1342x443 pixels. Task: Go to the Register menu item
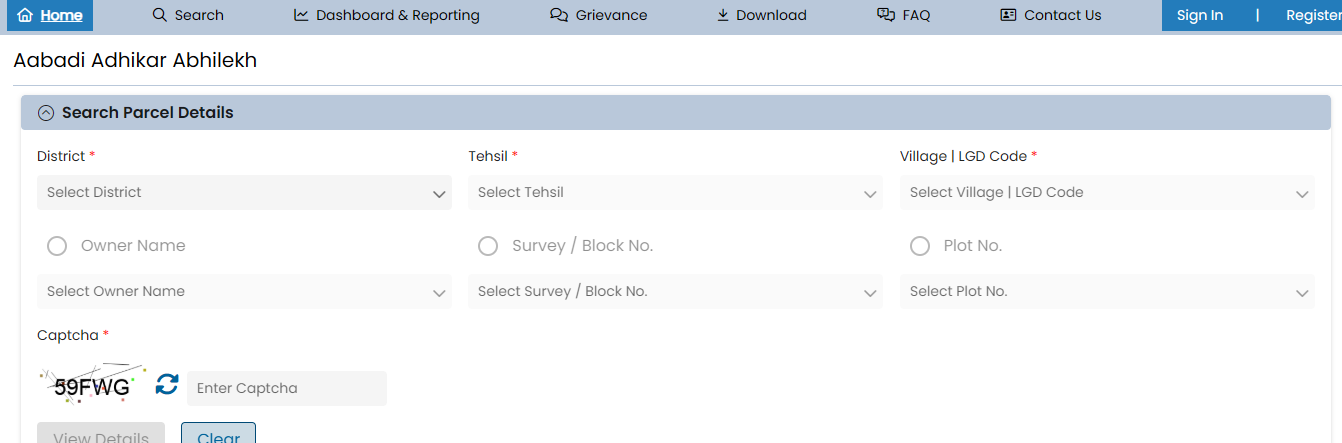tap(1312, 15)
